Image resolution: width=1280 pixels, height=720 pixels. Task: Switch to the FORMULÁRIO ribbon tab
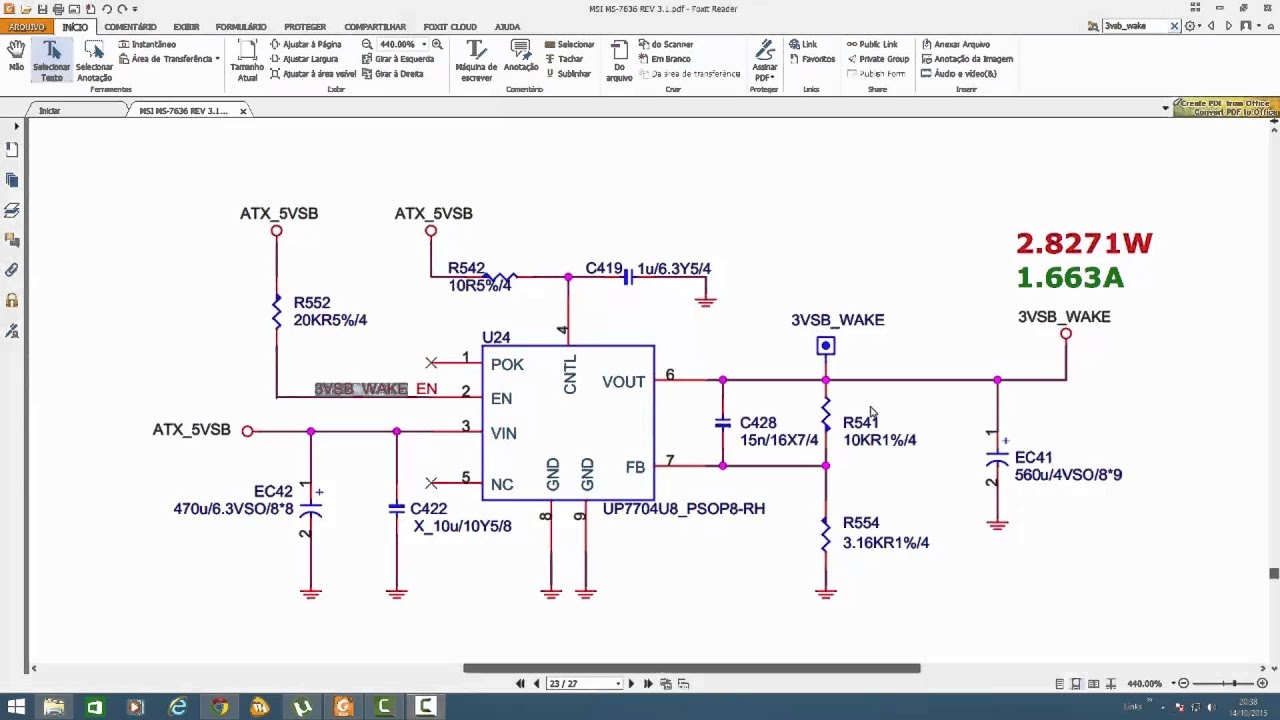pyautogui.click(x=241, y=27)
